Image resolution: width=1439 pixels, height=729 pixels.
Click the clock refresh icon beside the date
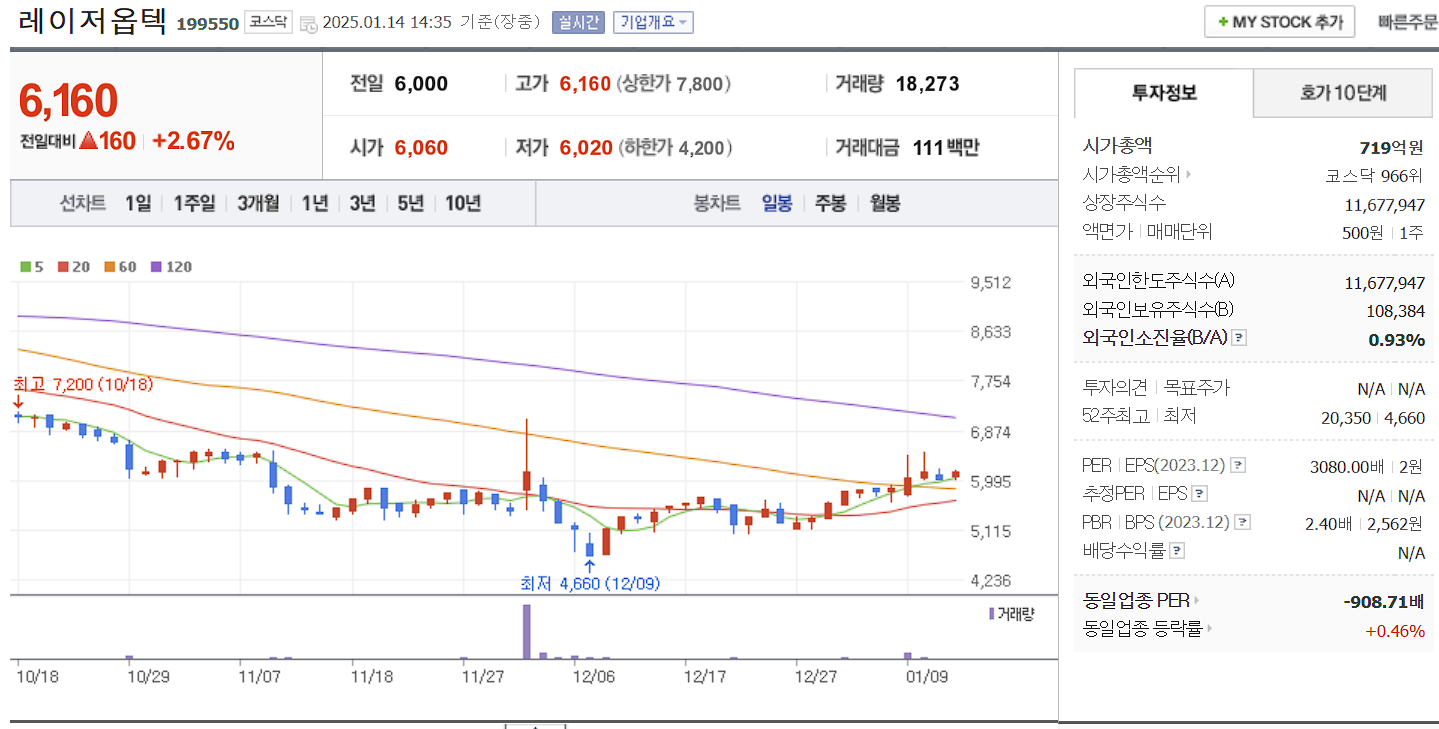coord(307,21)
